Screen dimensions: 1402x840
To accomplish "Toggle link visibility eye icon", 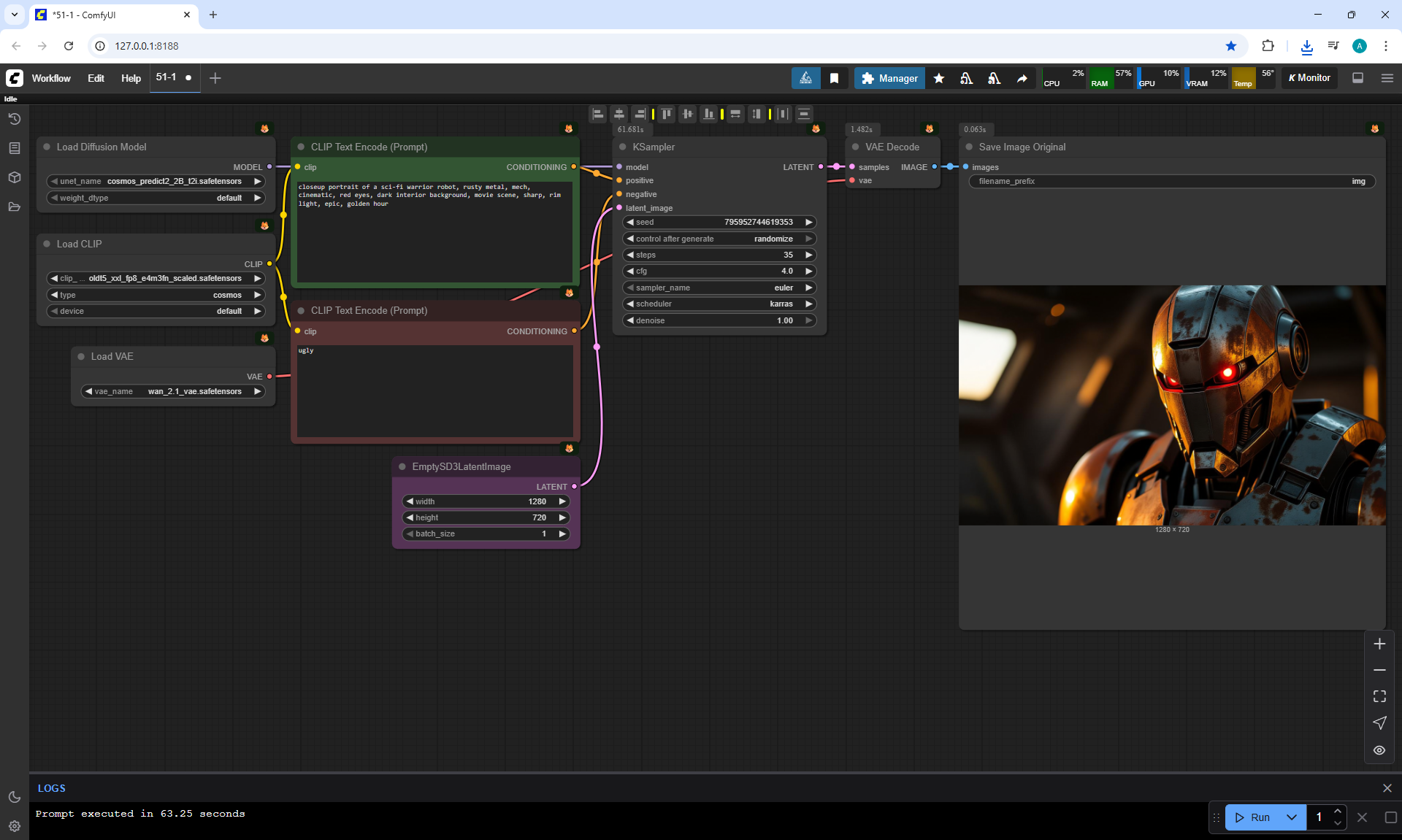I will (1379, 750).
